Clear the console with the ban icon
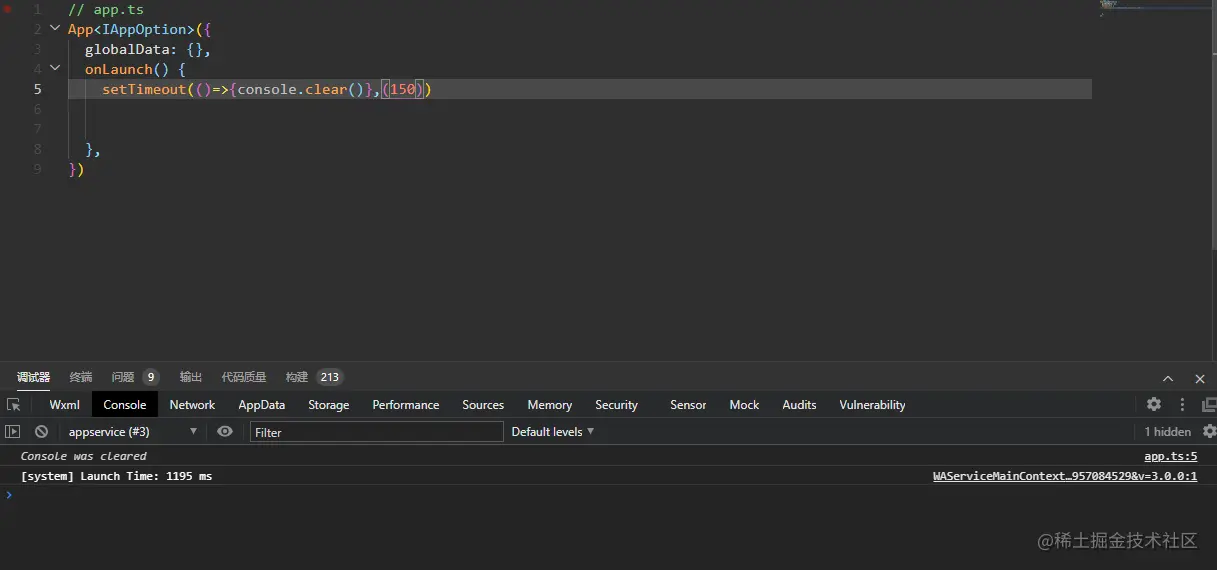 [x=41, y=432]
